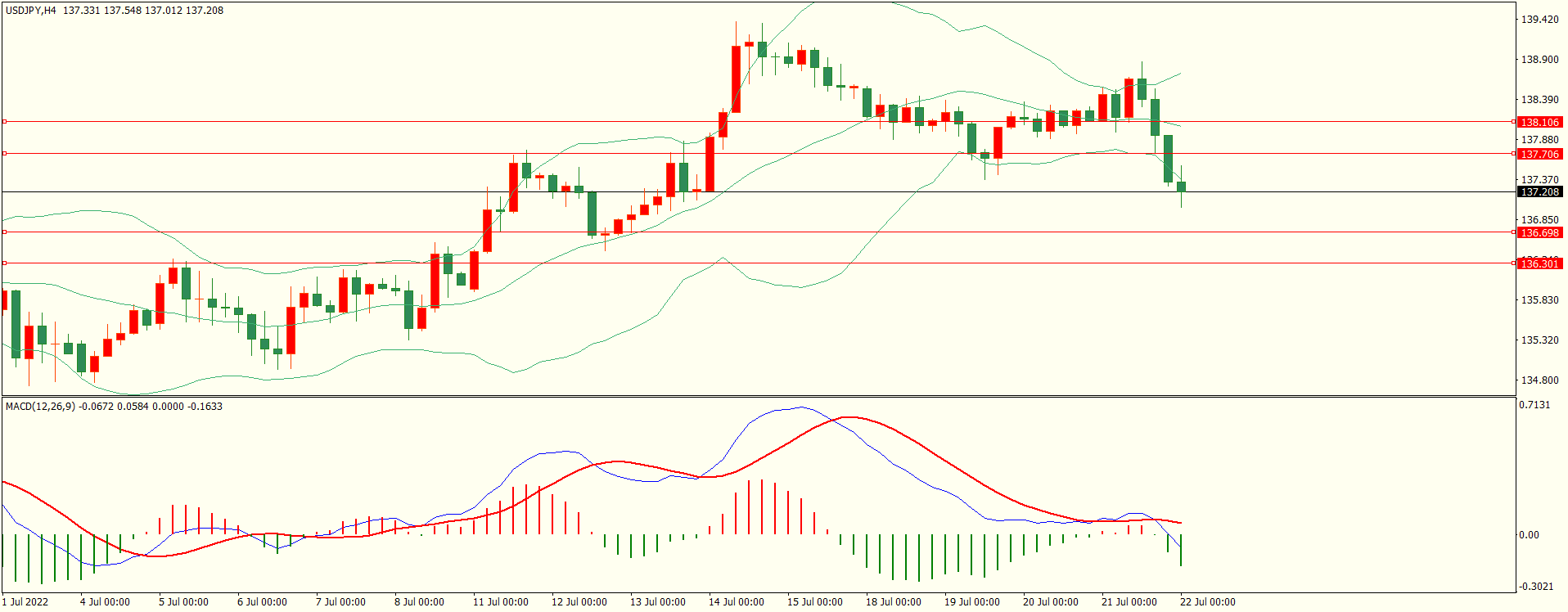This screenshot has height=612, width=1568.
Task: Click the 21 Jul 00:00 date label
Action: (1129, 602)
